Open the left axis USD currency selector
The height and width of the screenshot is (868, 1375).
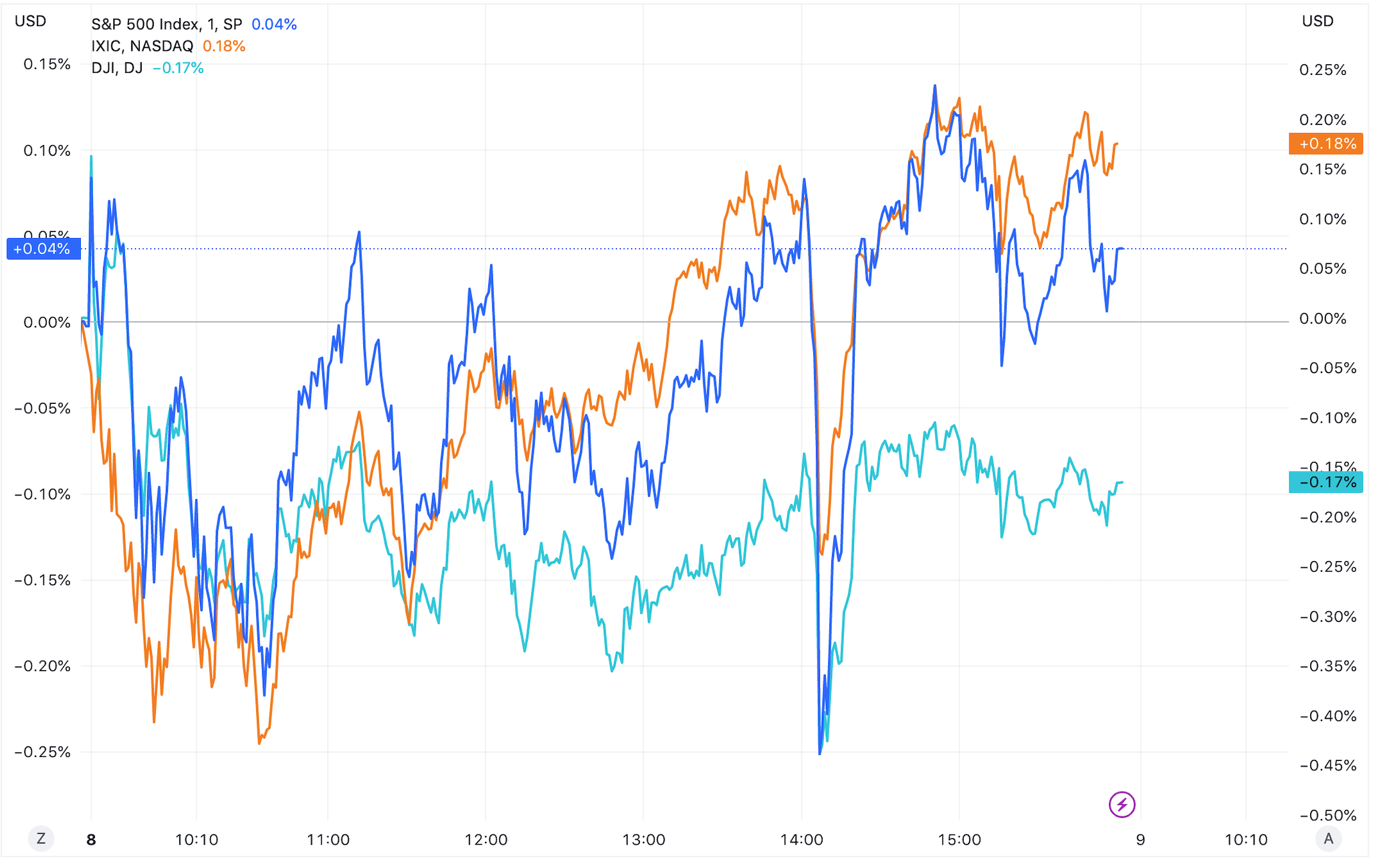pyautogui.click(x=31, y=21)
